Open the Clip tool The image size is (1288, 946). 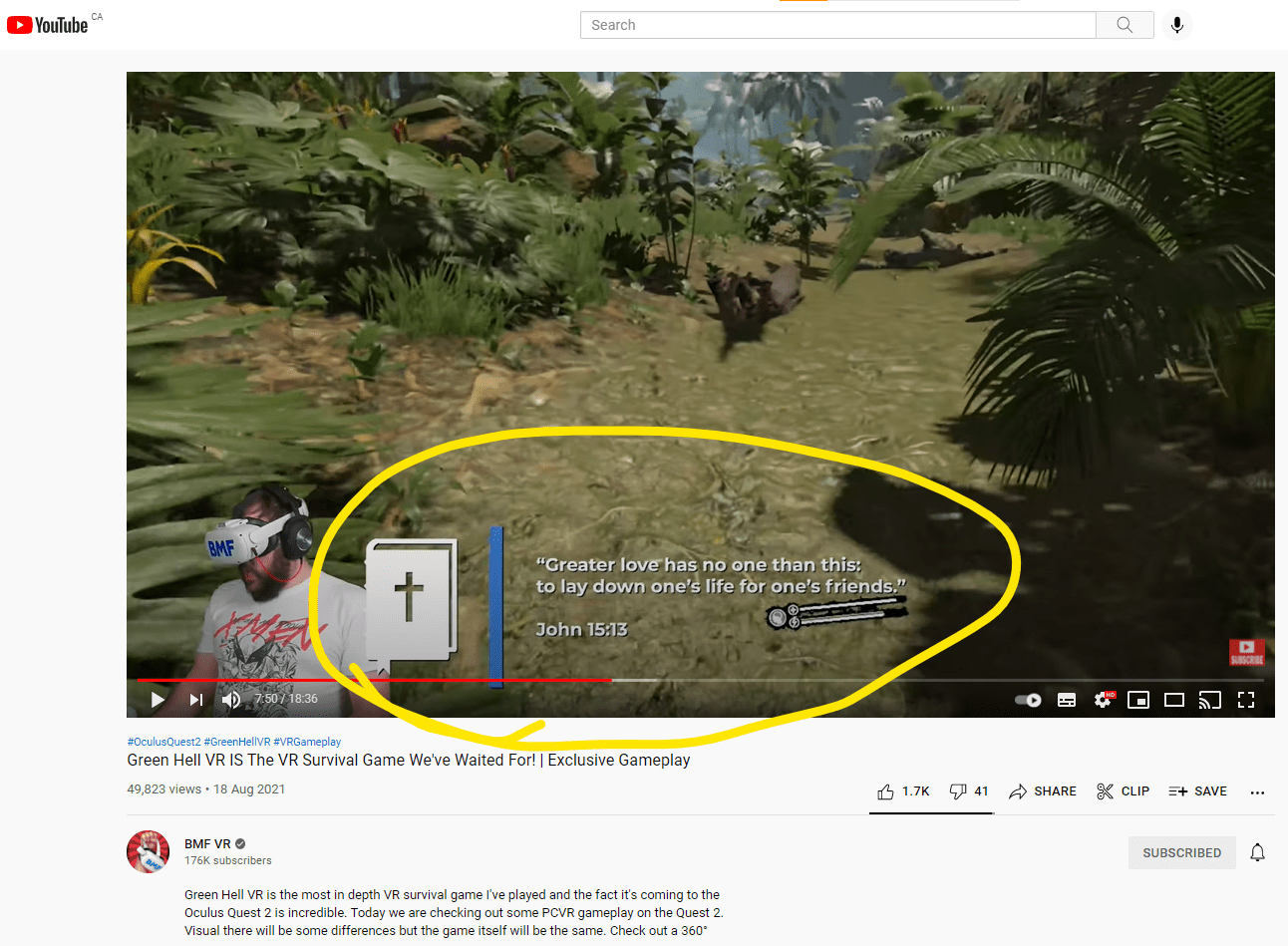[1123, 790]
